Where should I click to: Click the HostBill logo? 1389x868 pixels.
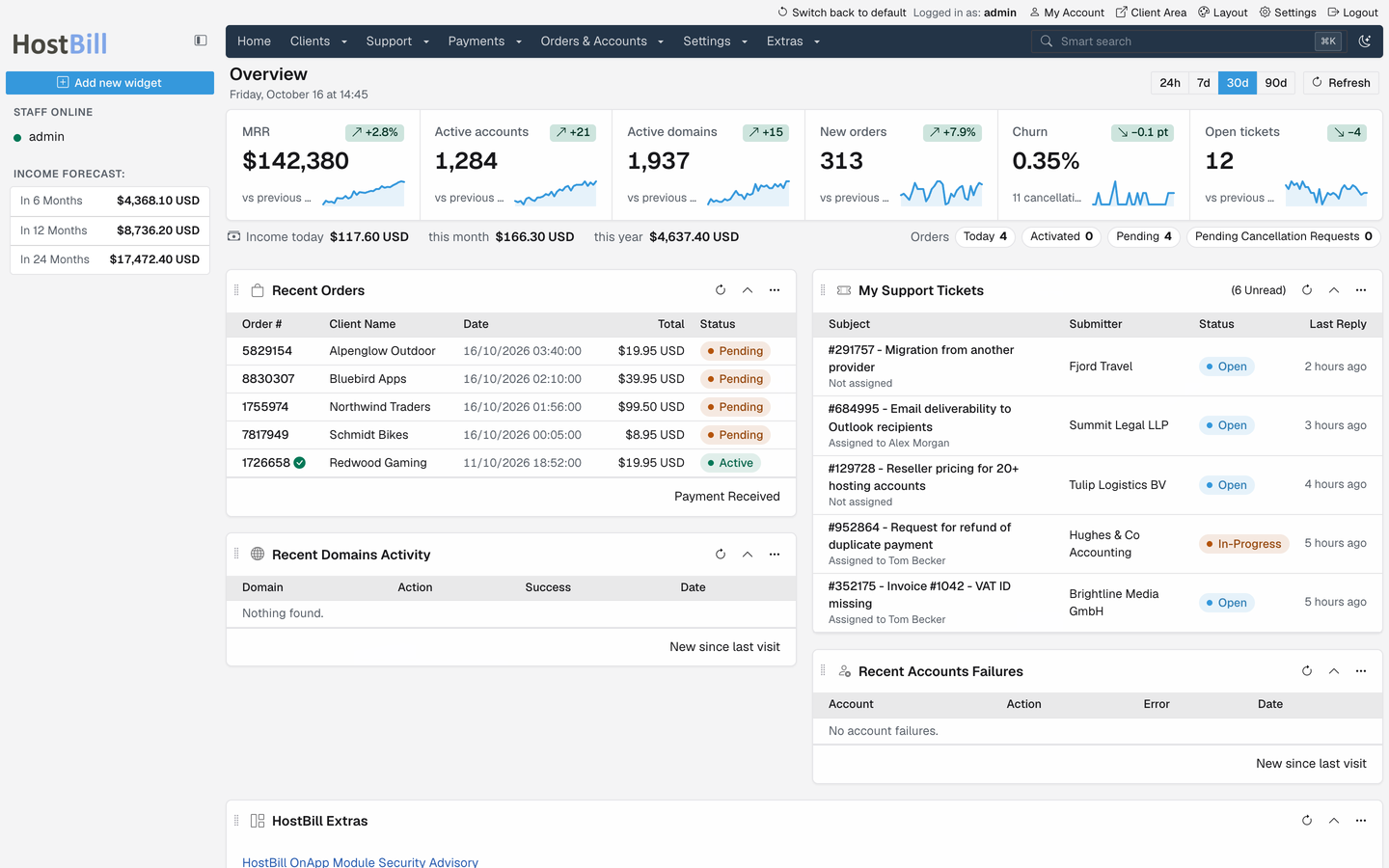coord(60,44)
